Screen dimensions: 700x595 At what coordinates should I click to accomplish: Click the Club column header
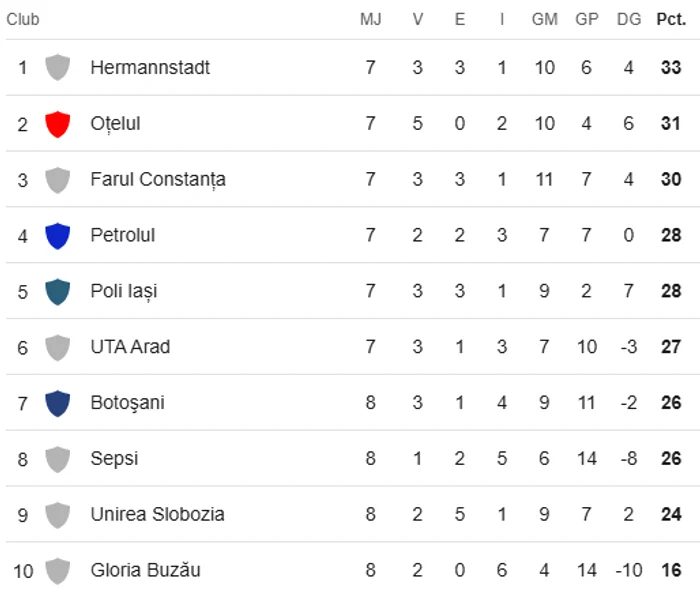(x=23, y=19)
